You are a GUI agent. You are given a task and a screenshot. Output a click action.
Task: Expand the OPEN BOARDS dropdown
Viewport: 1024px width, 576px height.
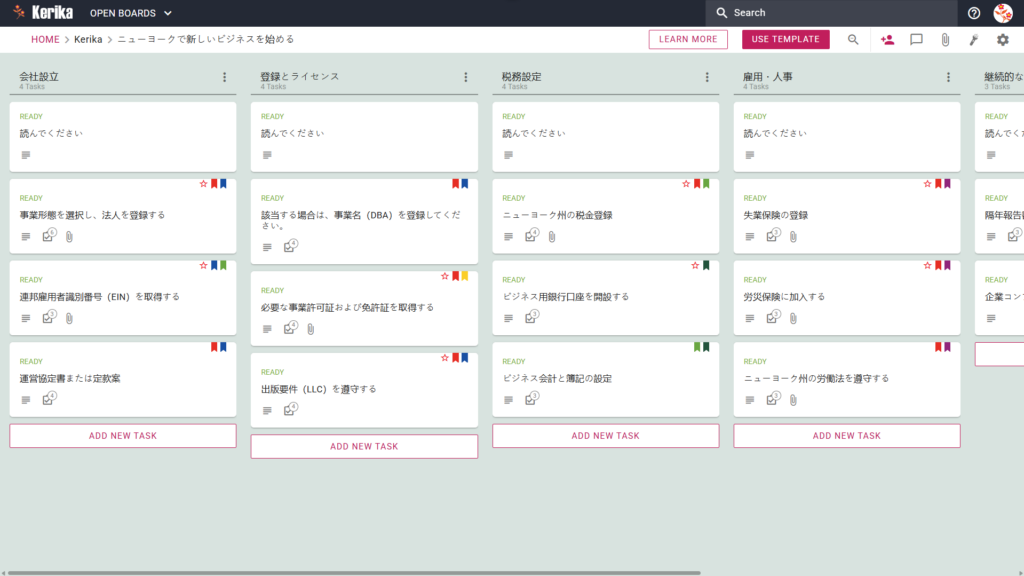coord(131,13)
